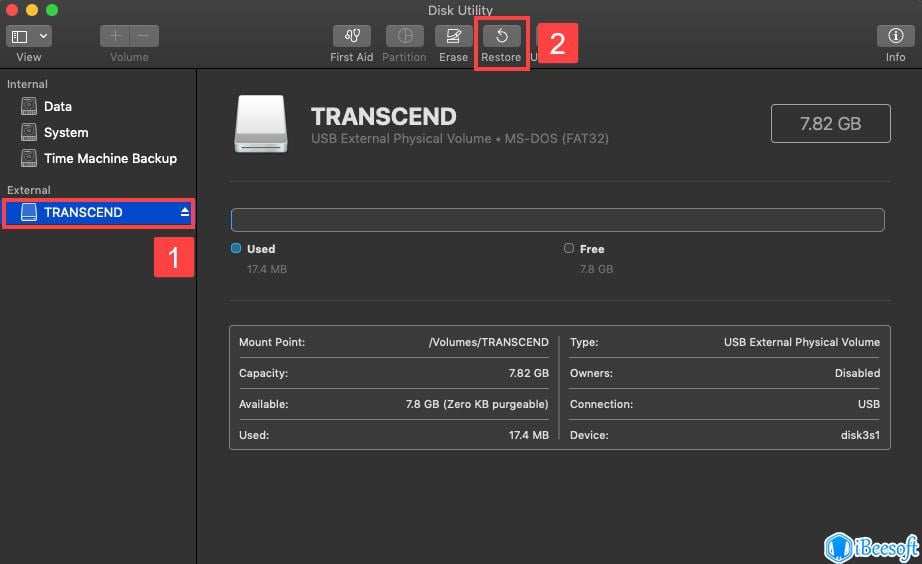
Task: Open the Info panel
Action: (895, 36)
